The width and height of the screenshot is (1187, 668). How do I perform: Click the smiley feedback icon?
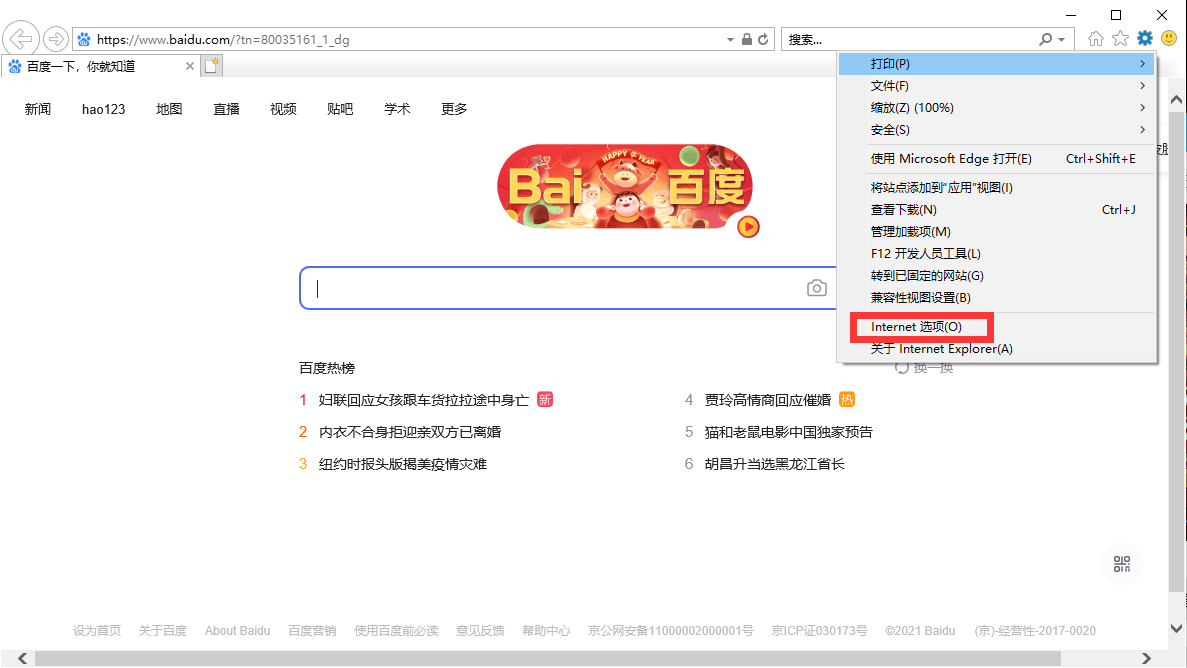coord(1169,39)
